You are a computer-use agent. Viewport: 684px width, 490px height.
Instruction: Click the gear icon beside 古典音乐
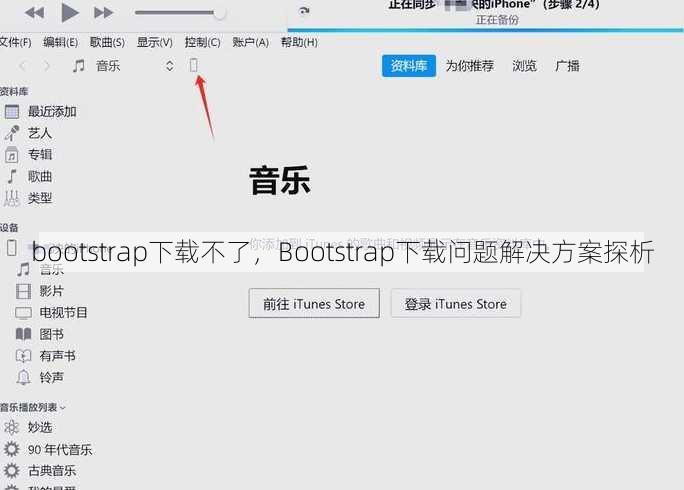pyautogui.click(x=12, y=470)
